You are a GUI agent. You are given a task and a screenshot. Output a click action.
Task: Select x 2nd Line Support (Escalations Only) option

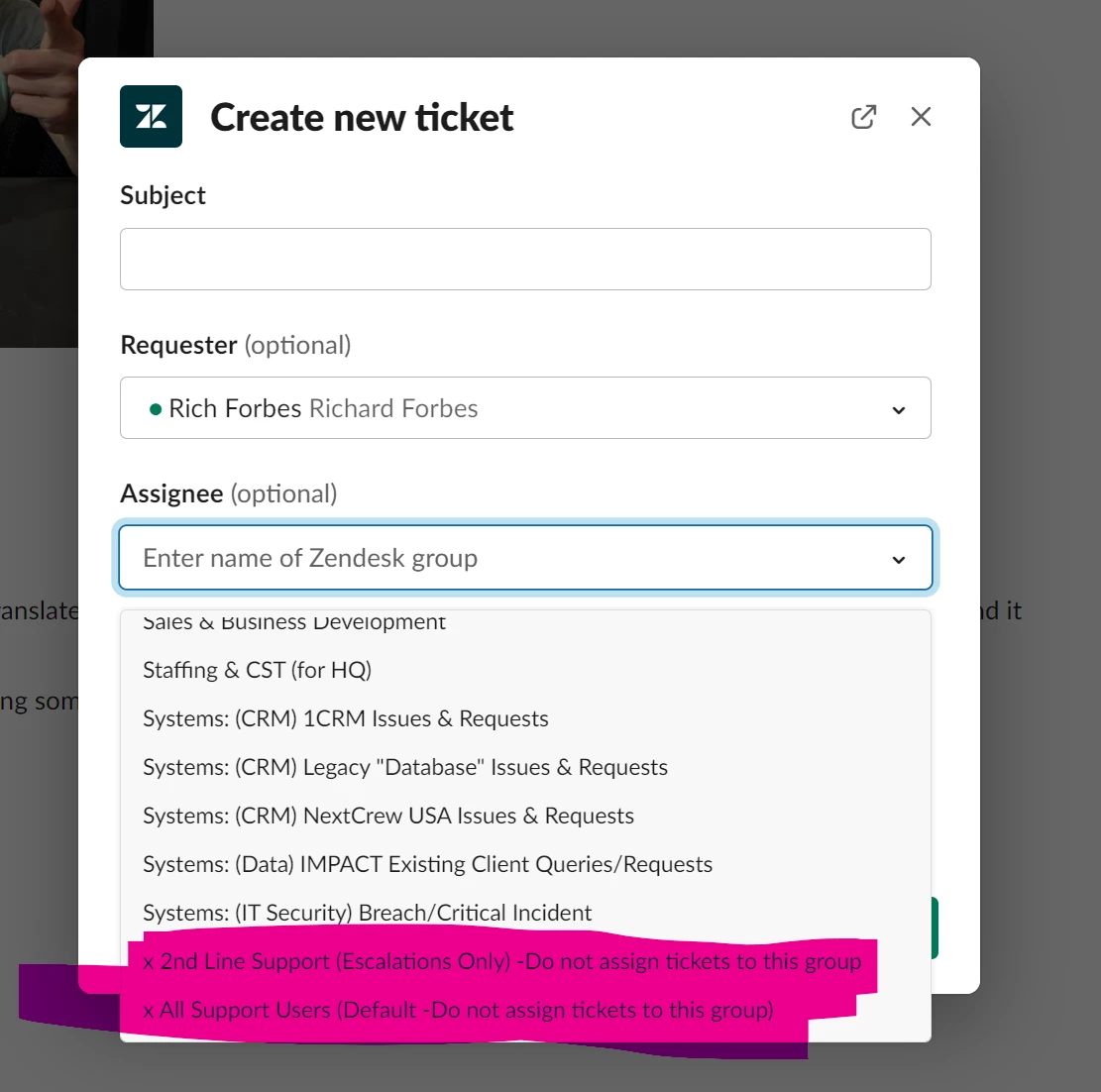coord(525,960)
